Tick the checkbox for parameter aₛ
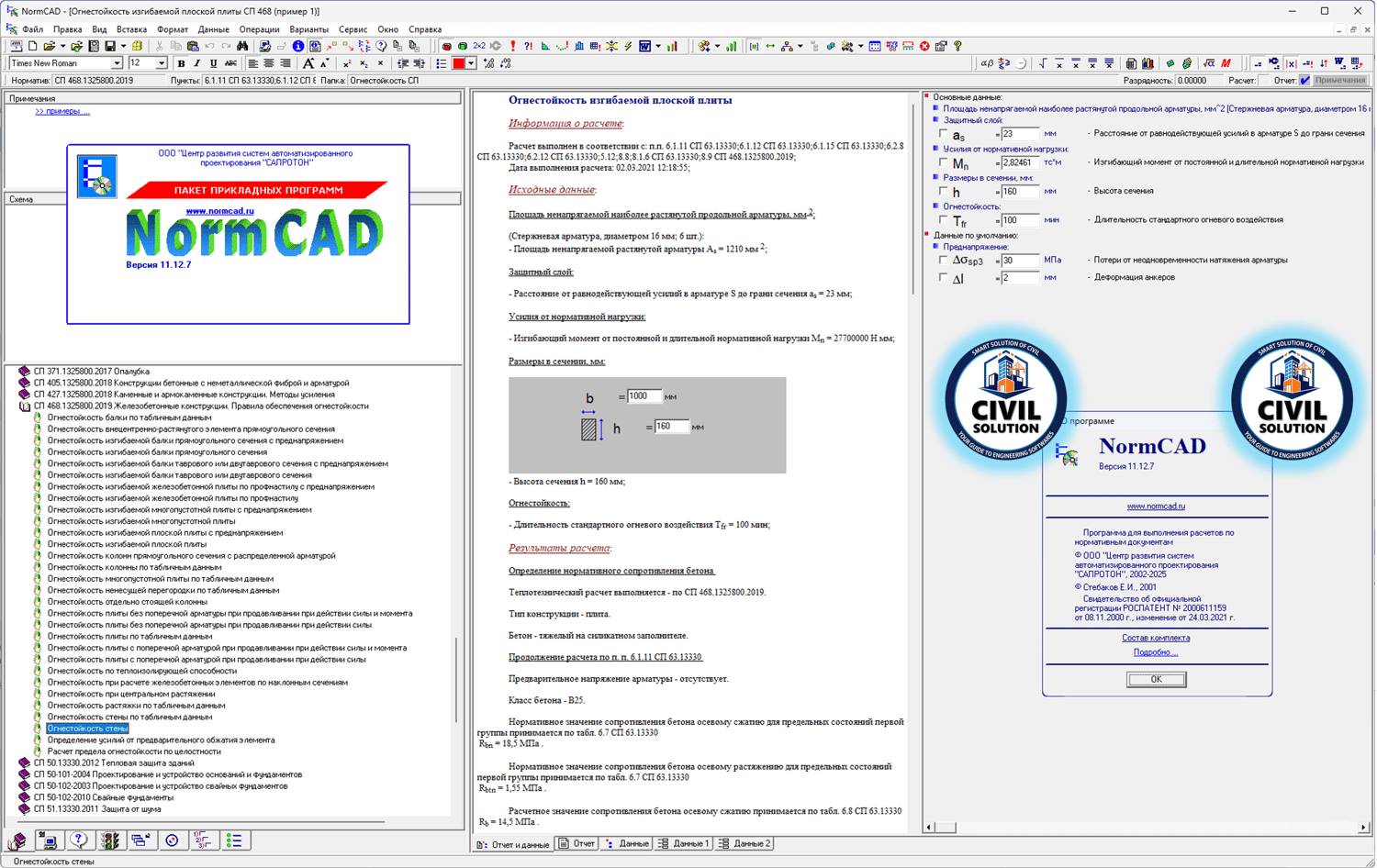1377x868 pixels. click(943, 134)
